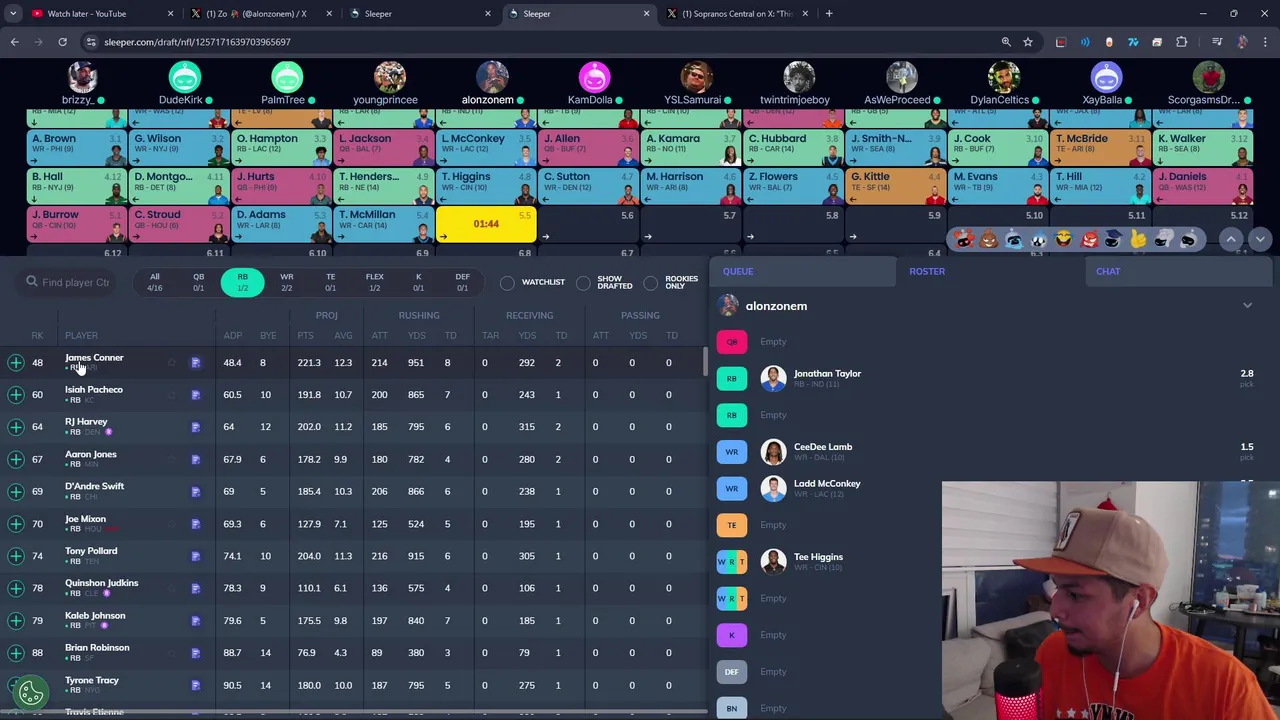The height and width of the screenshot is (720, 1280).
Task: Click the player list scrollbar
Action: pos(706,362)
